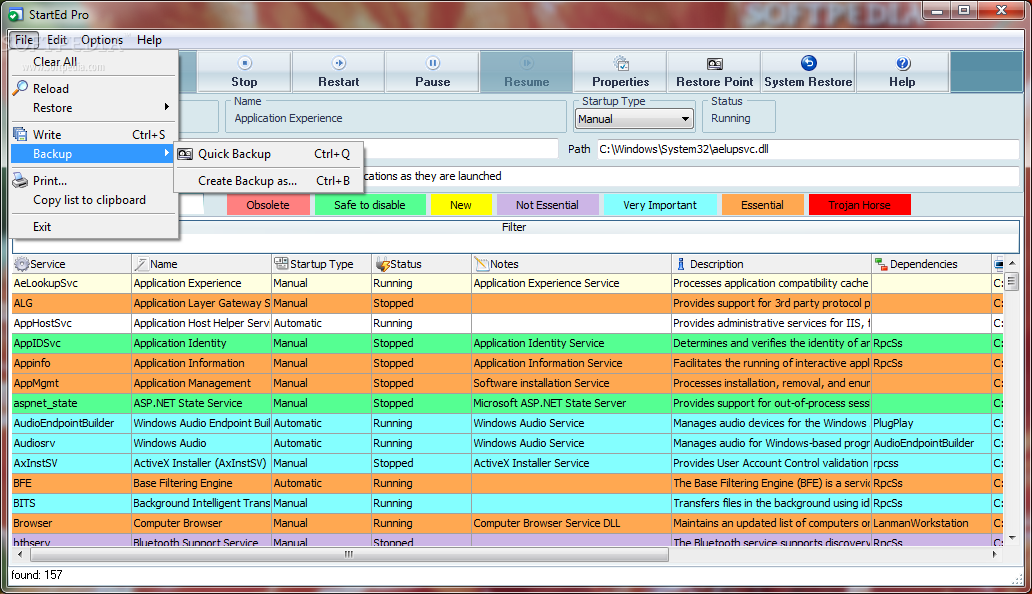Select the AeLookupSvc service row

coord(508,284)
